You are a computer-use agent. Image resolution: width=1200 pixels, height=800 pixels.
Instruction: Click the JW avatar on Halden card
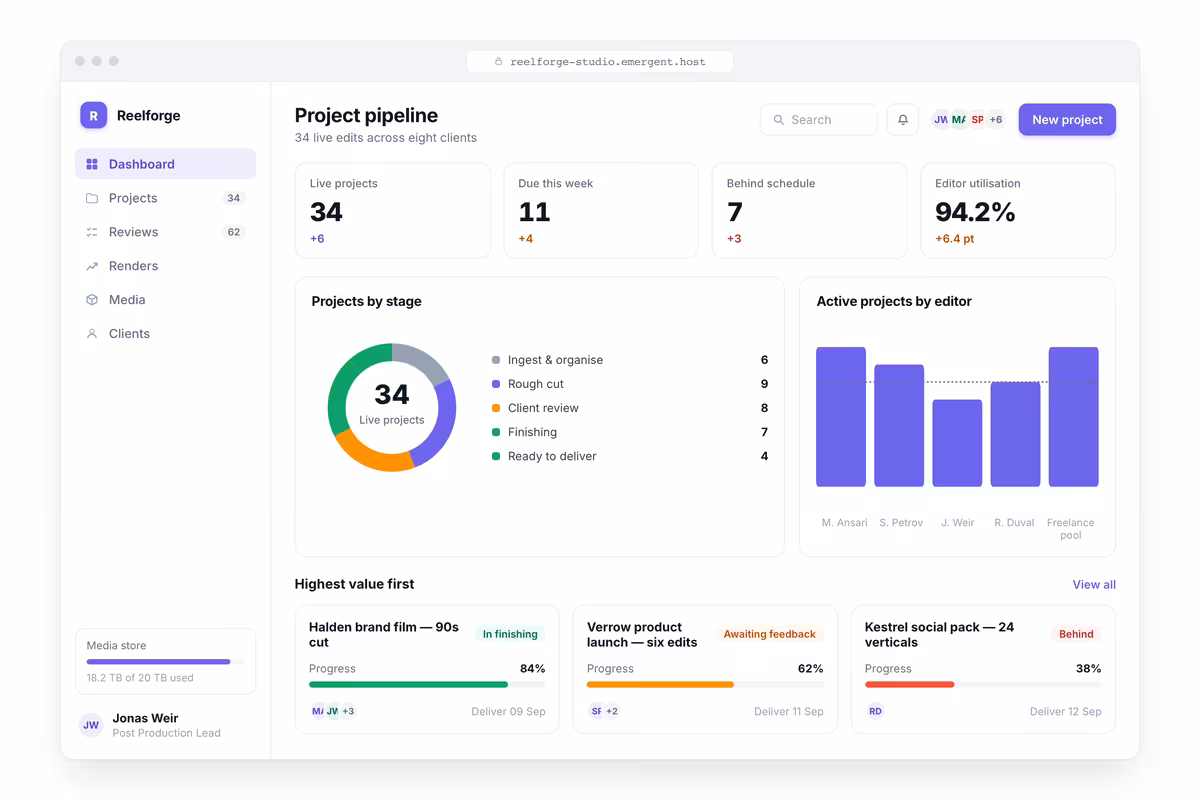pos(332,712)
